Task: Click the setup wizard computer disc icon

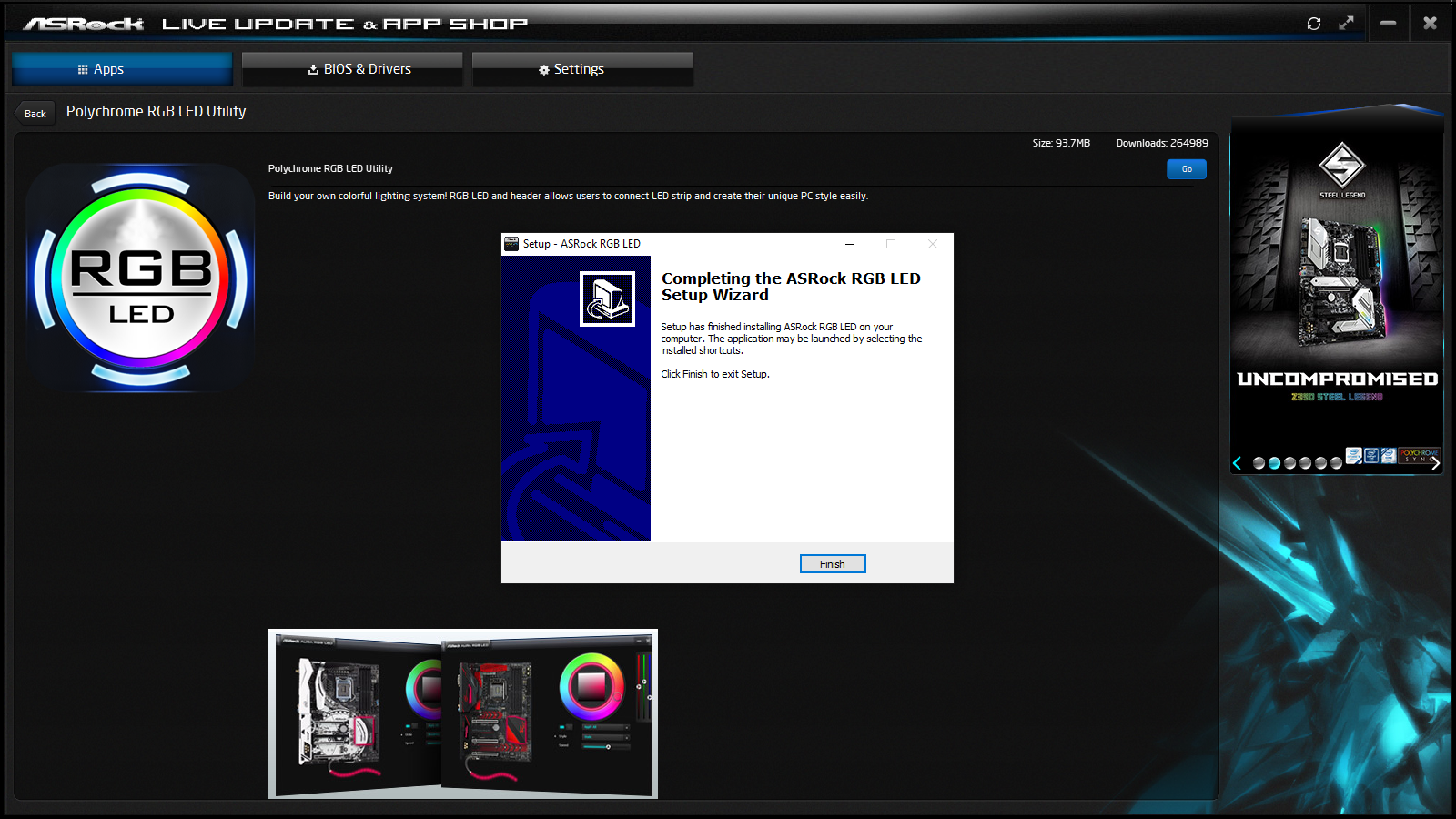Action: [608, 298]
